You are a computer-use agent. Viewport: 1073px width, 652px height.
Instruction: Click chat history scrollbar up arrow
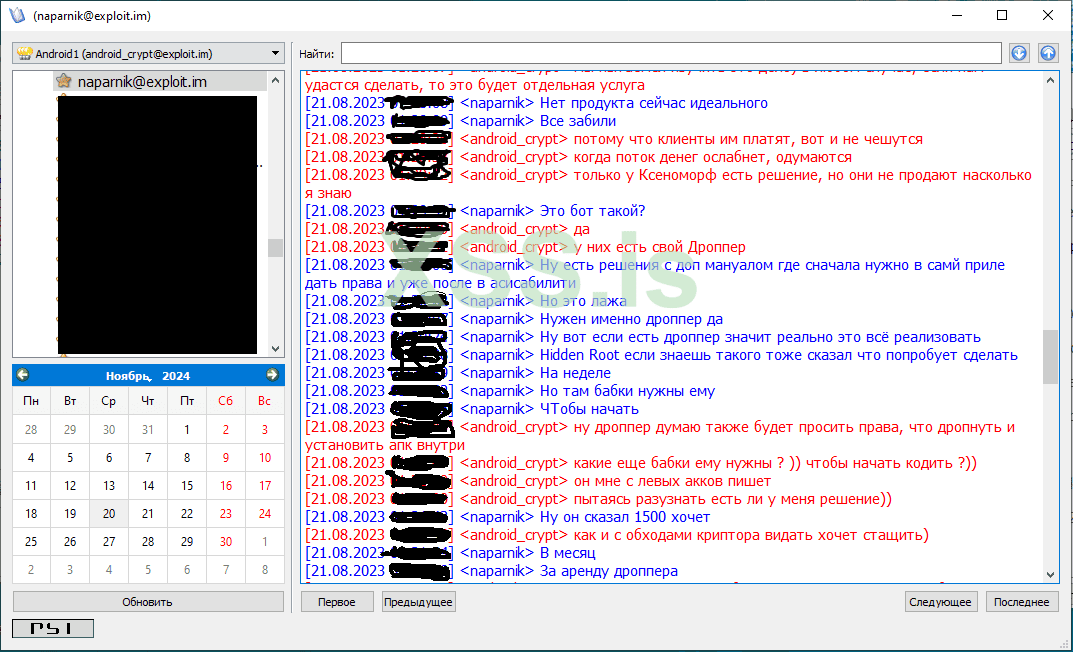coord(1050,80)
